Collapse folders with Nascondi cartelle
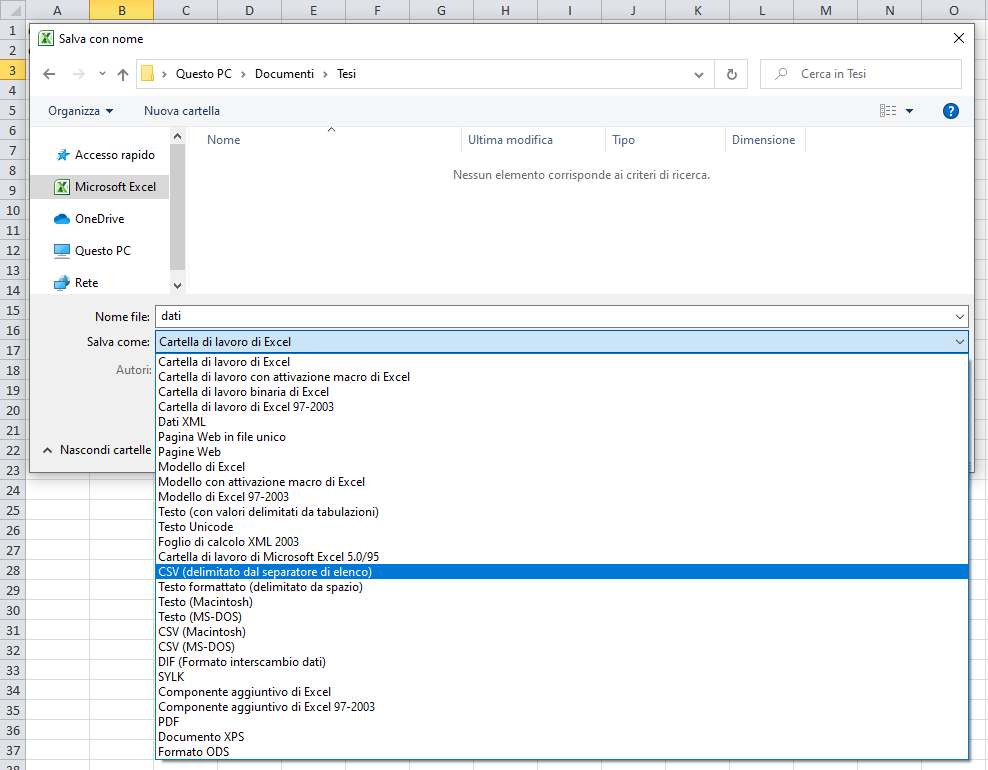This screenshot has height=770, width=988. (x=97, y=450)
